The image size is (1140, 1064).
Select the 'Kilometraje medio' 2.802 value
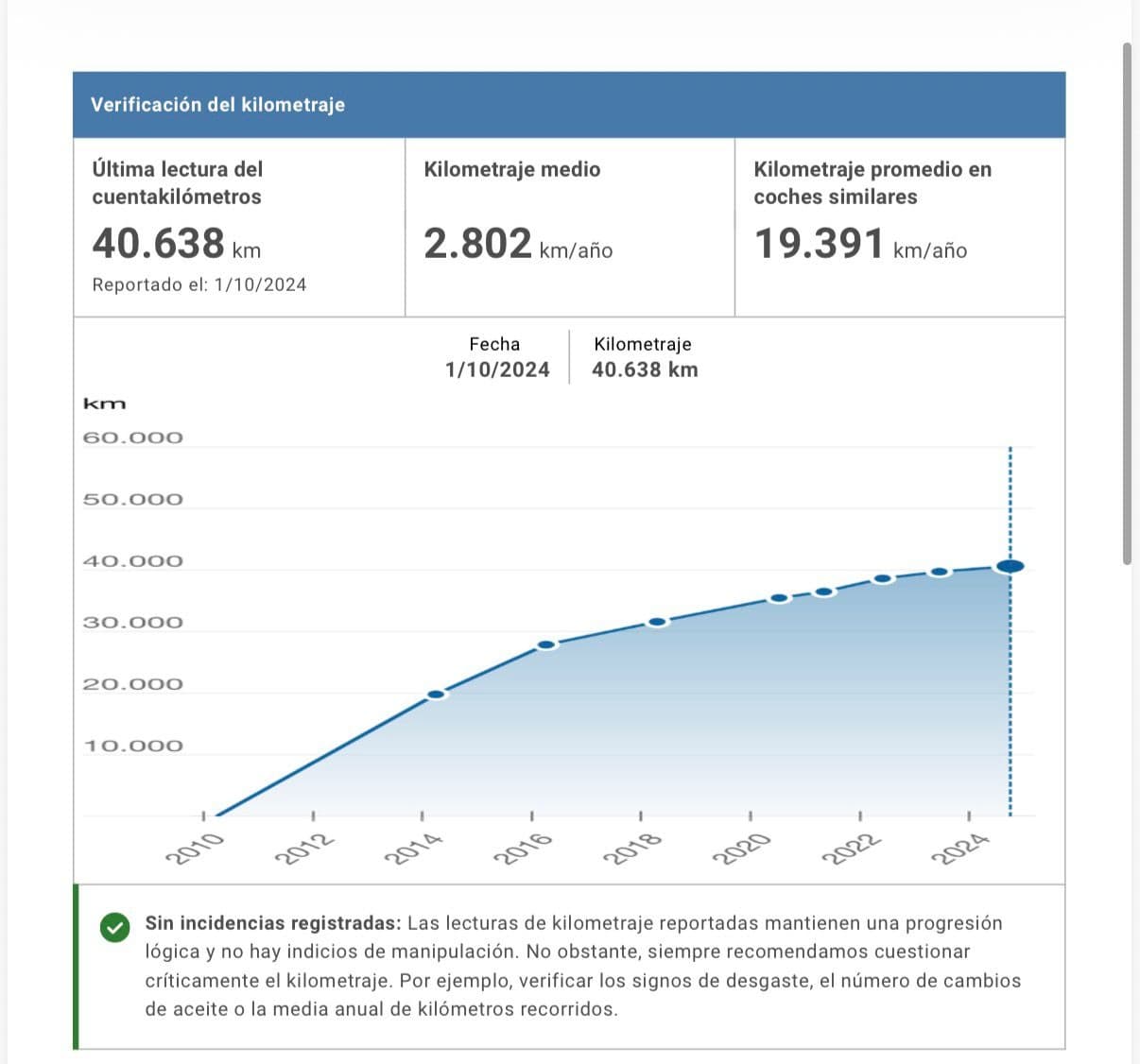click(x=478, y=244)
